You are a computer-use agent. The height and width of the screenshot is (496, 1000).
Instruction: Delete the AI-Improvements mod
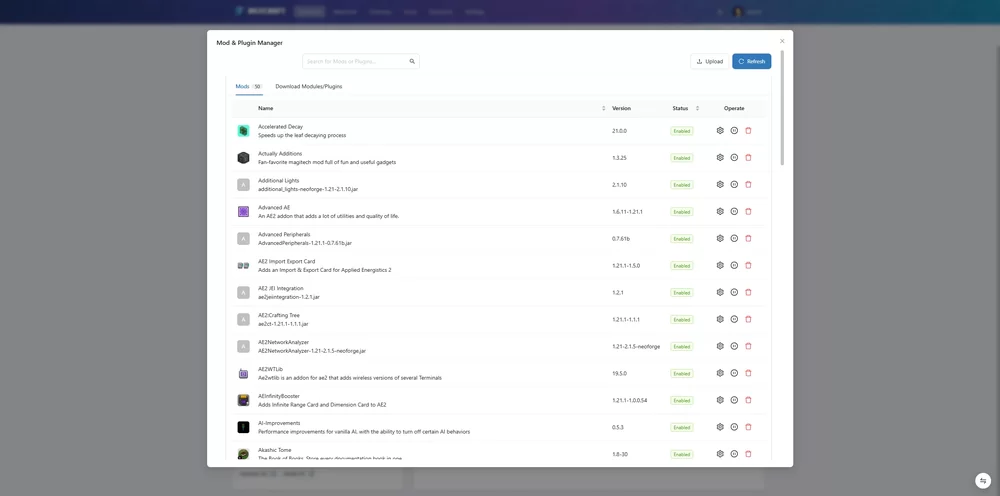pos(748,427)
